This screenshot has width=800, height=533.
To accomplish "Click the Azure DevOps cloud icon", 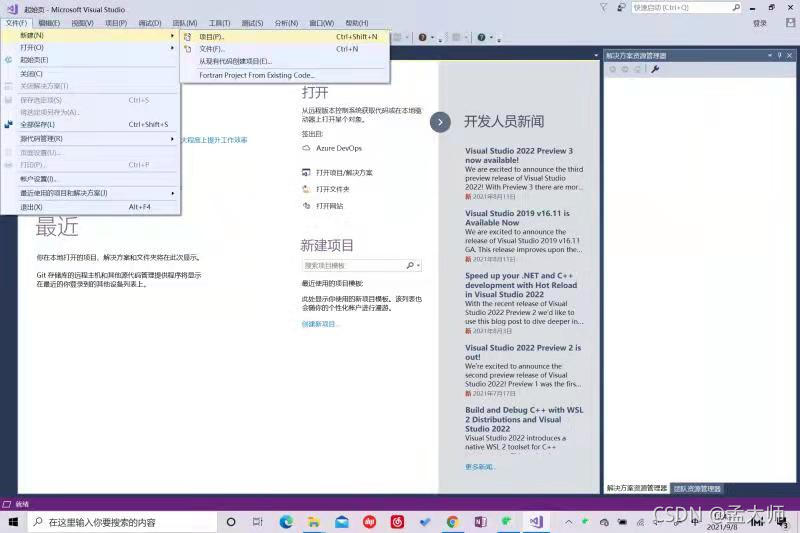I will (x=306, y=148).
